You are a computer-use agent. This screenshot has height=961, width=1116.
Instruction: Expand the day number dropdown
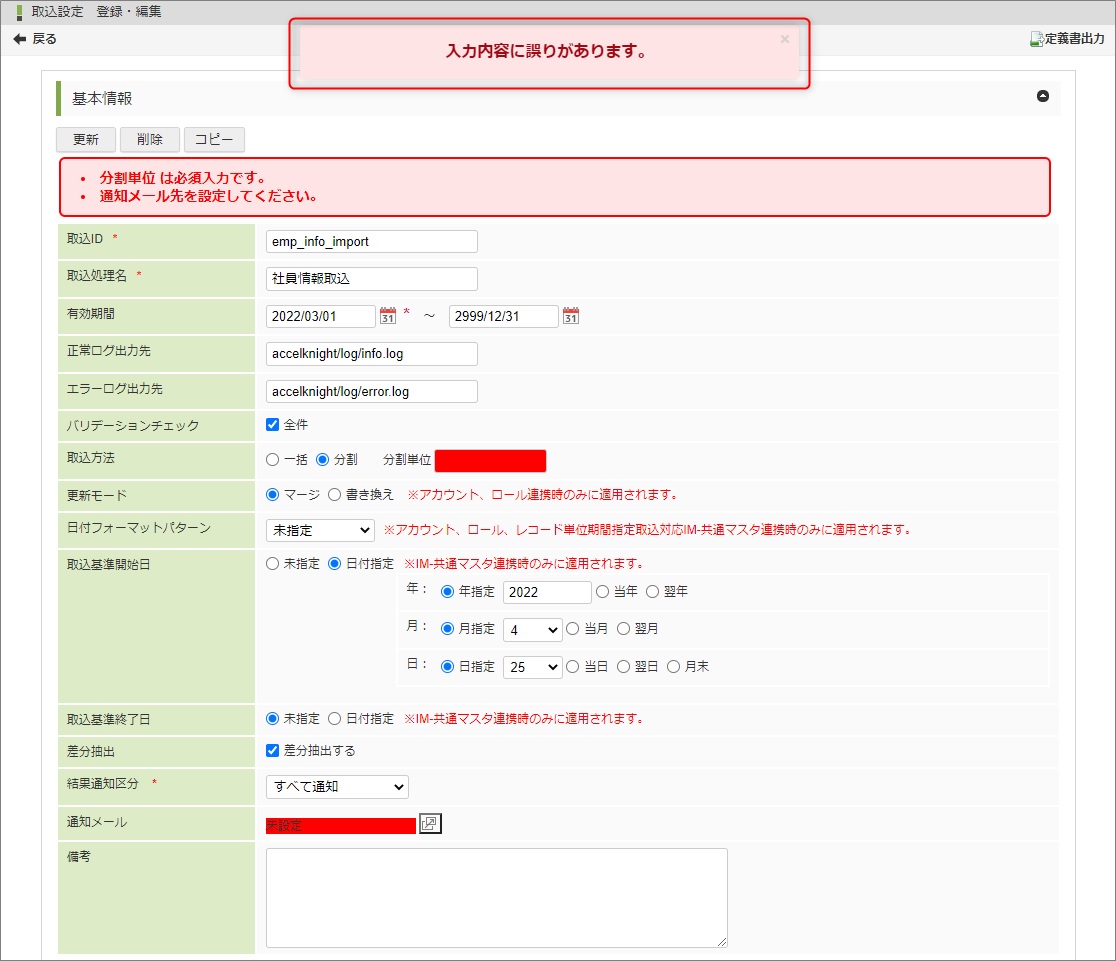pyautogui.click(x=532, y=667)
